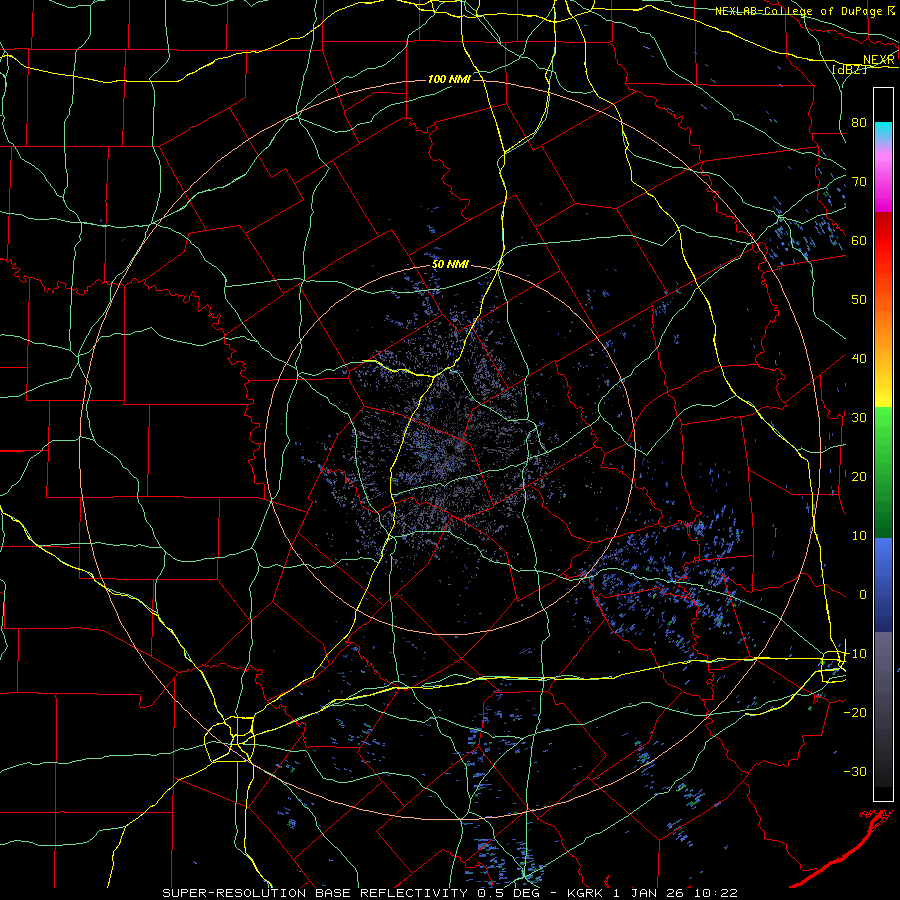Click the 80 value on the dBZ scale

(x=859, y=123)
